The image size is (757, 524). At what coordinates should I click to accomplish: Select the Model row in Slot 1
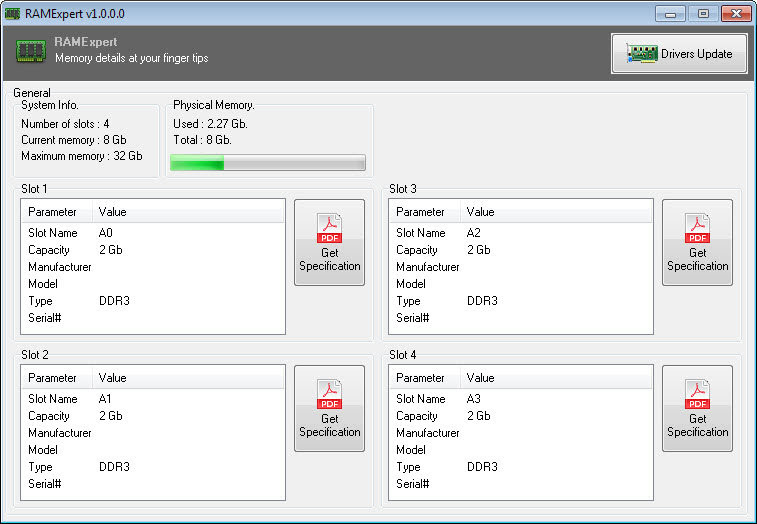[153, 284]
